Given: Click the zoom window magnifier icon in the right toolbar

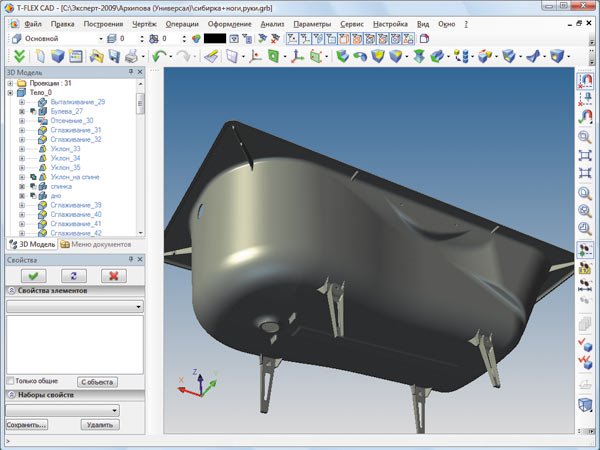Looking at the screenshot, I should coord(585,137).
